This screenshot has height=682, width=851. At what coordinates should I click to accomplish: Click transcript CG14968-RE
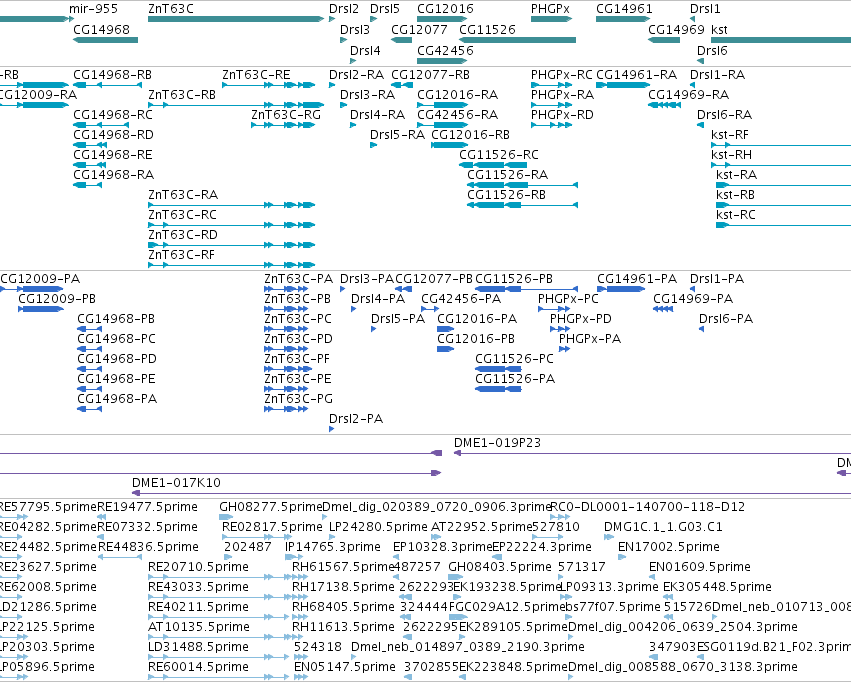tap(113, 155)
